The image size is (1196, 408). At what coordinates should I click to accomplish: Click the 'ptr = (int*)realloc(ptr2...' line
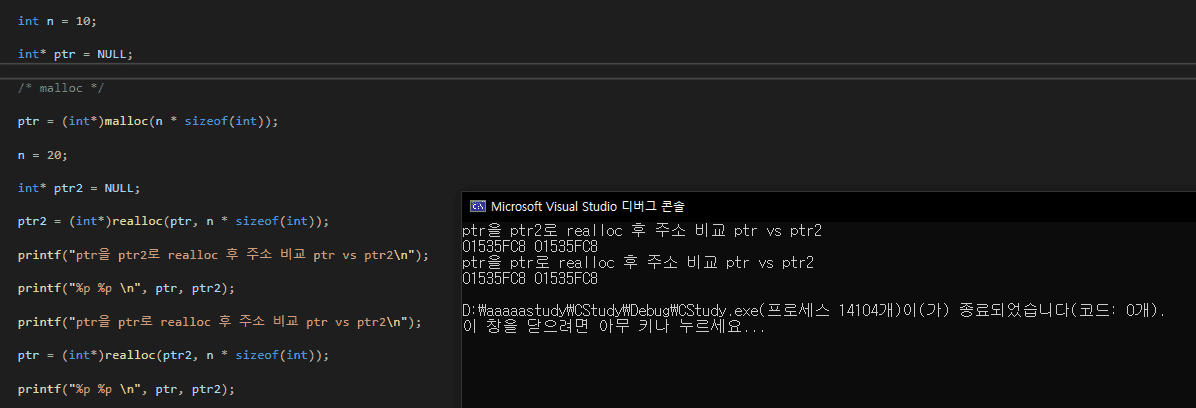coord(173,355)
